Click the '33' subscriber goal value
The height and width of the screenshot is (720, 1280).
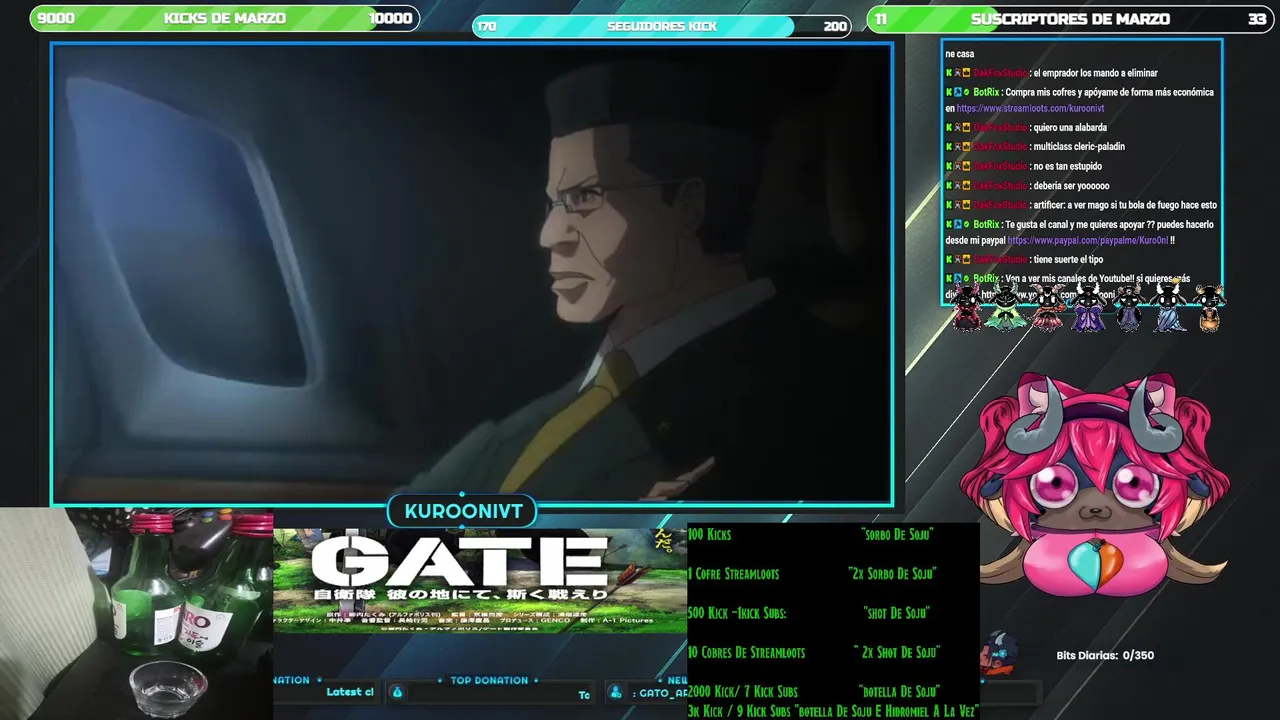[x=1257, y=19]
